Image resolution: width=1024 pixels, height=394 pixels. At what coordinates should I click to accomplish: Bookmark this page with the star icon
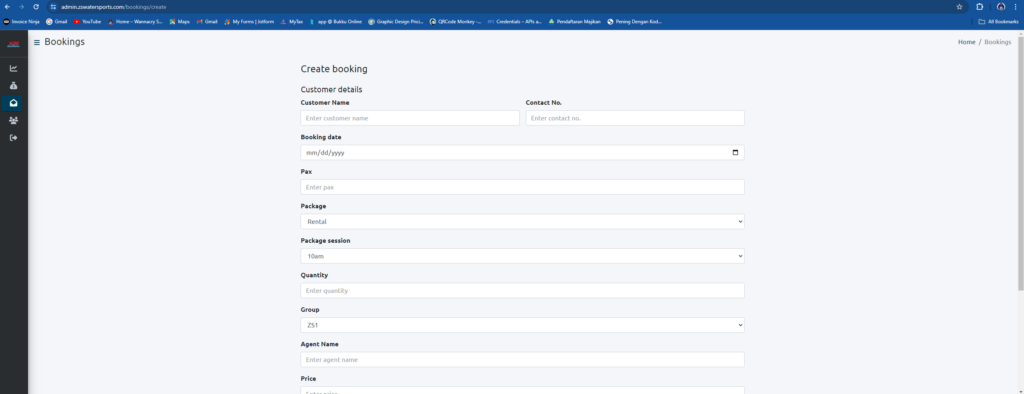[x=959, y=7]
